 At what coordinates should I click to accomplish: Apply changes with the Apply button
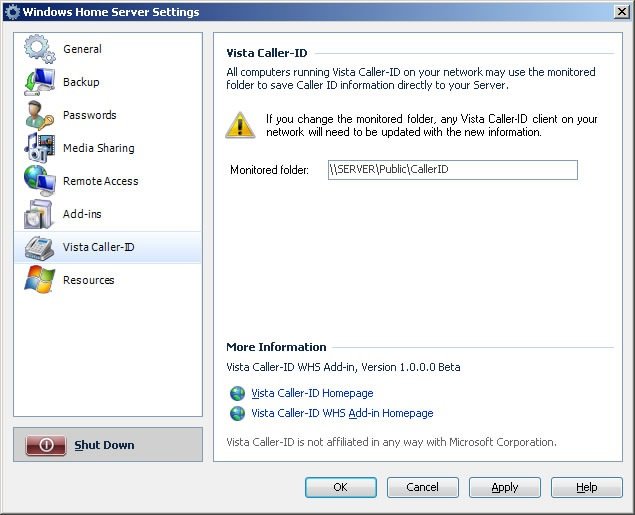505,487
